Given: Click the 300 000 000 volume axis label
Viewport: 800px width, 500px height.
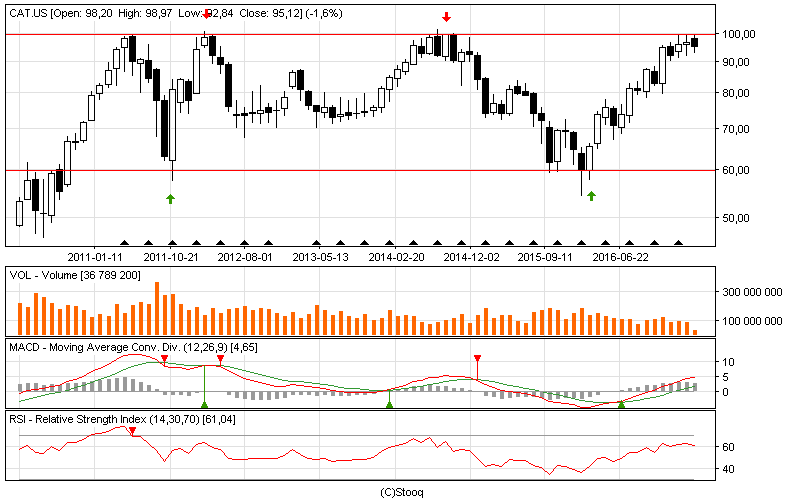Looking at the screenshot, I should click(752, 292).
